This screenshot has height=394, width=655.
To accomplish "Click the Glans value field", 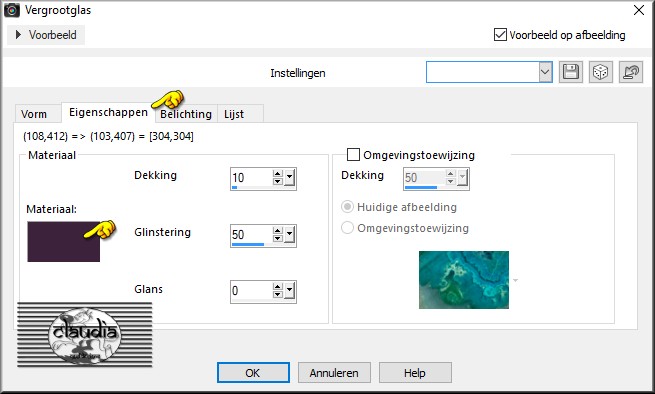I will pyautogui.click(x=251, y=291).
